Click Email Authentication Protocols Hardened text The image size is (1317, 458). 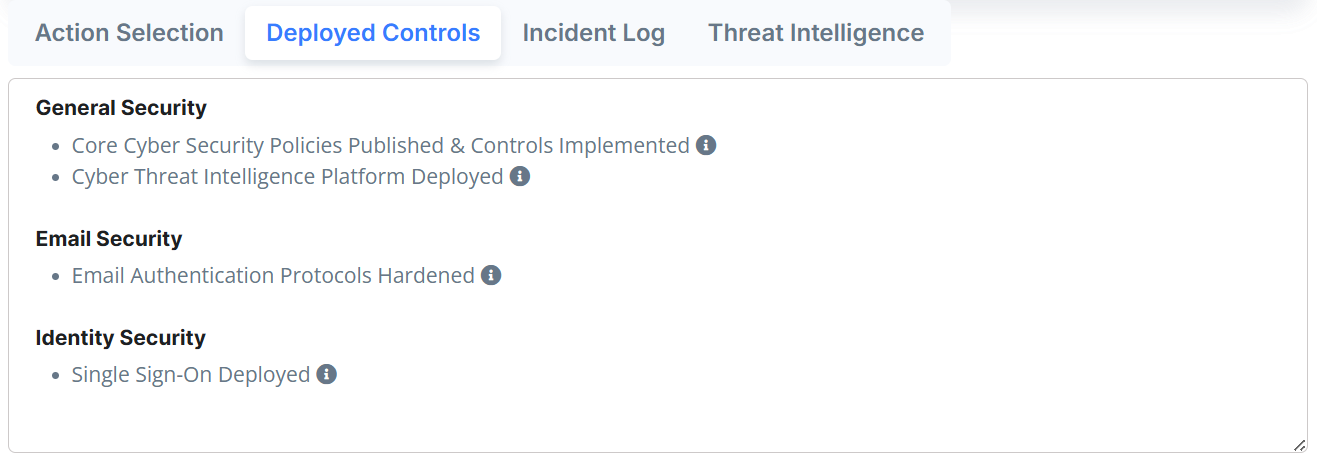[x=273, y=275]
